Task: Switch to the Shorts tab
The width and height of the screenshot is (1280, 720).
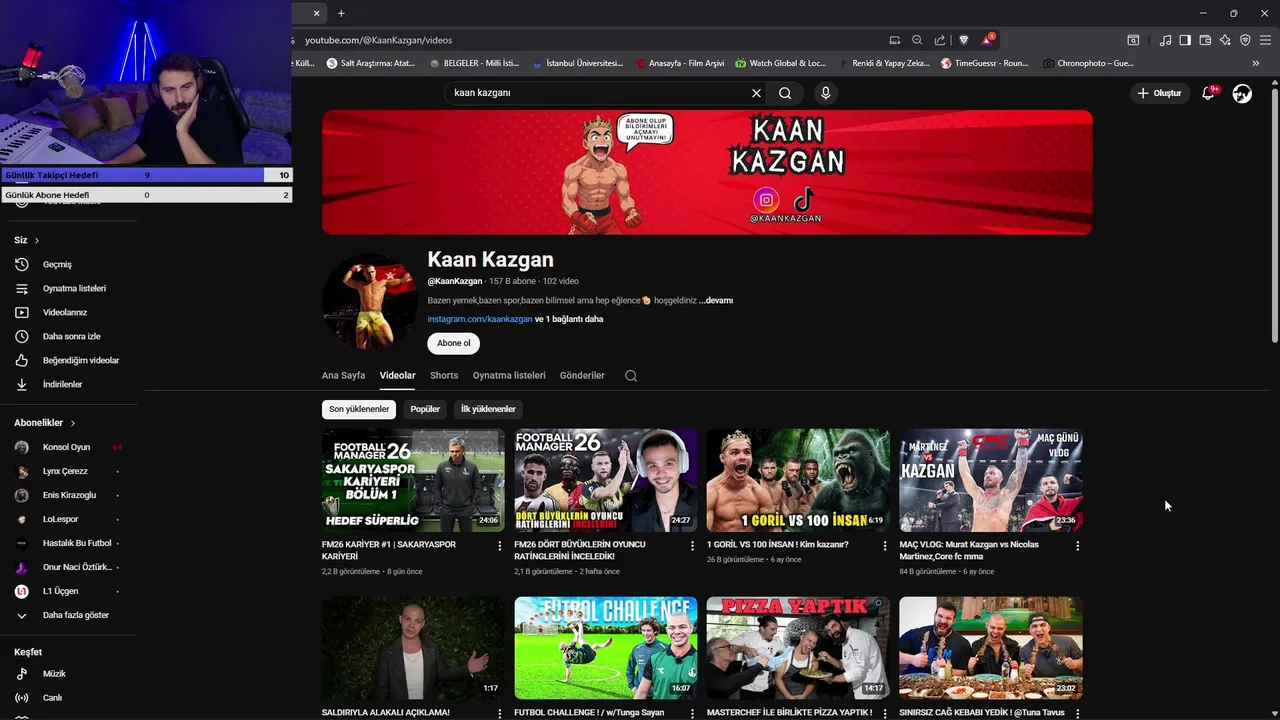Action: (x=444, y=376)
